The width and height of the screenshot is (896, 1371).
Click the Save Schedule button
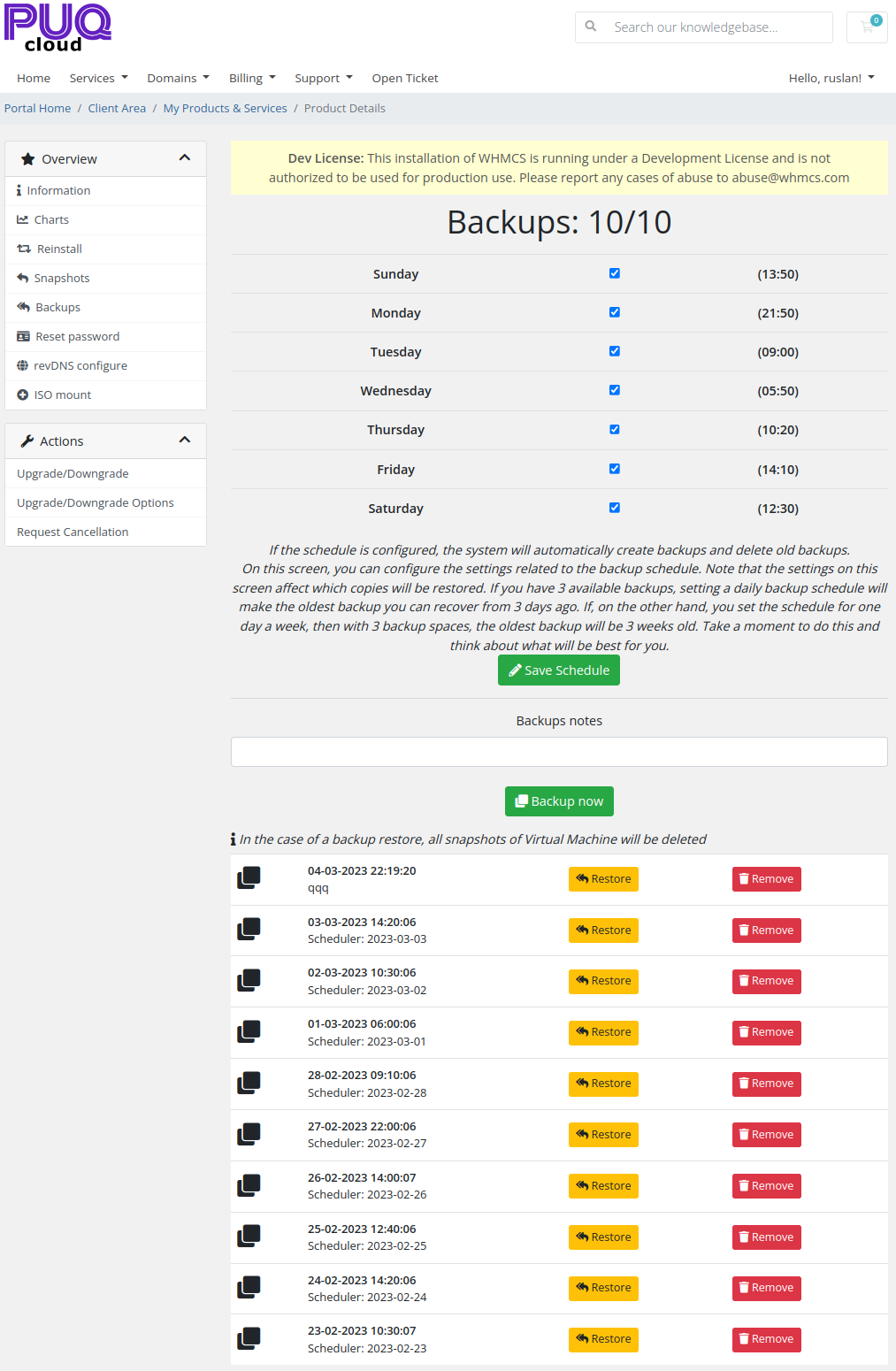559,670
